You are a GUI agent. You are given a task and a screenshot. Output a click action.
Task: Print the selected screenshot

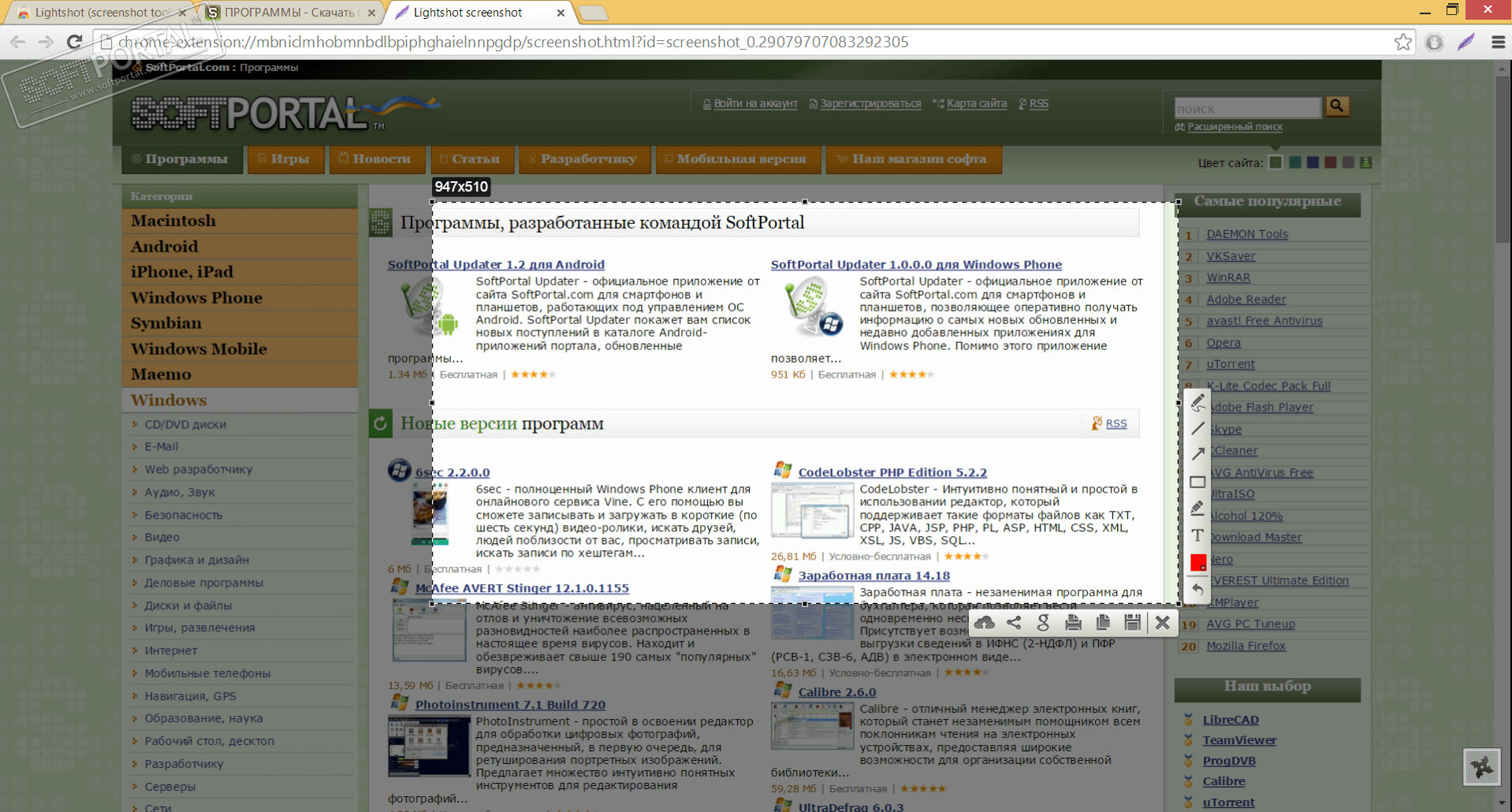pos(1073,623)
